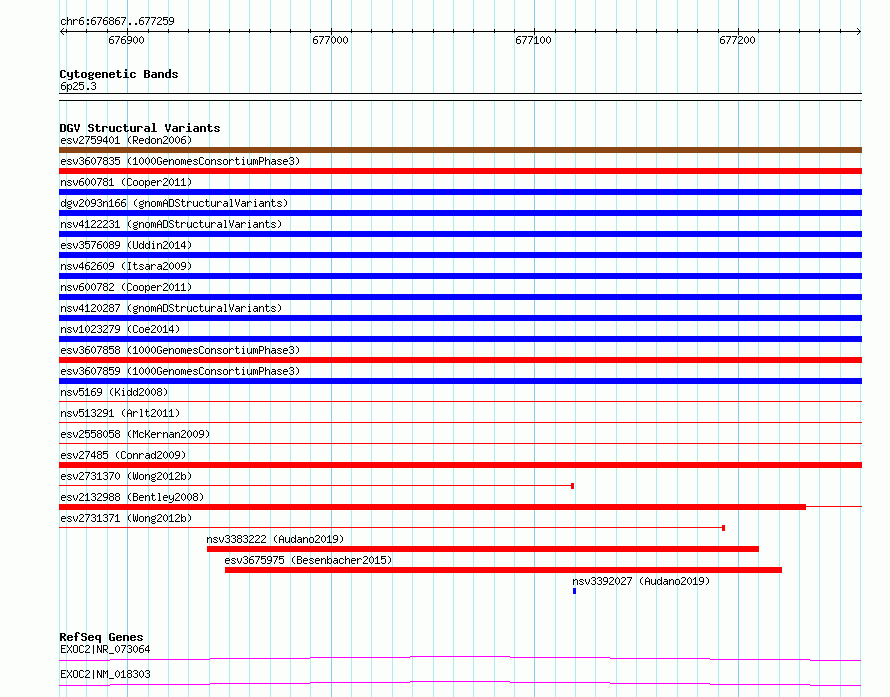Select the red esv3675975 variant bar
Viewport: 890px width, 697px height.
(503, 570)
